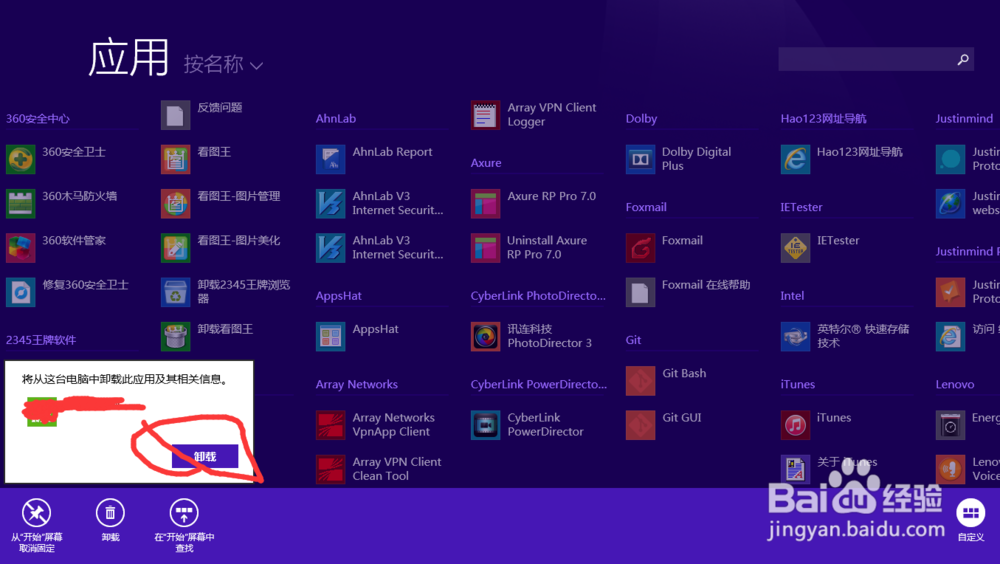
Task: Select the iTunes group header
Action: point(798,384)
